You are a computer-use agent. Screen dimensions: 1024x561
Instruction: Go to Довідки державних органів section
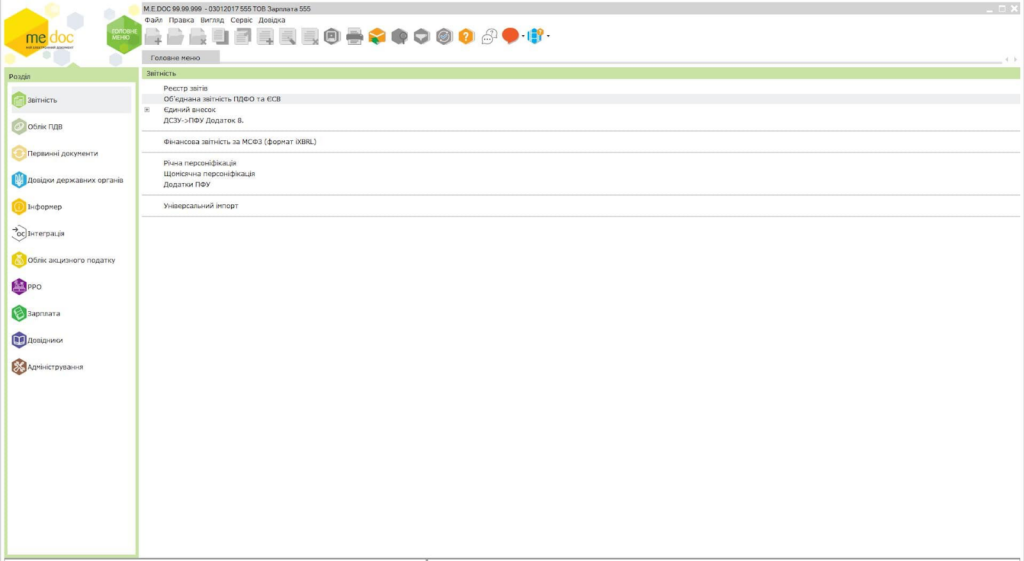[75, 180]
